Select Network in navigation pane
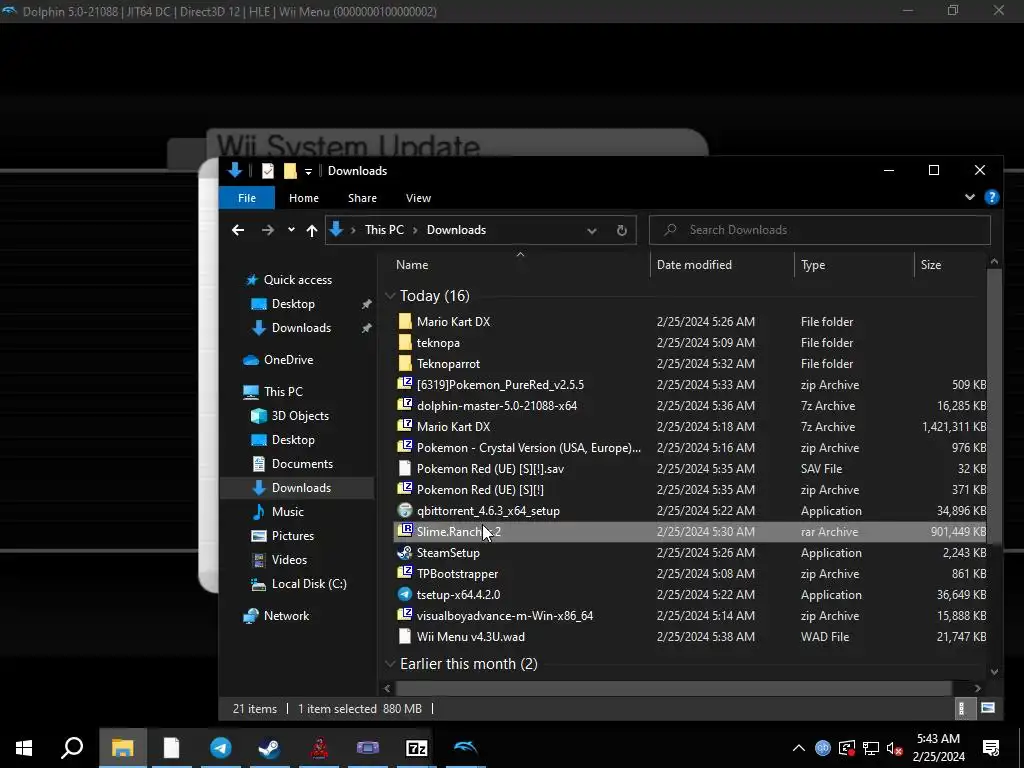 [x=286, y=616]
